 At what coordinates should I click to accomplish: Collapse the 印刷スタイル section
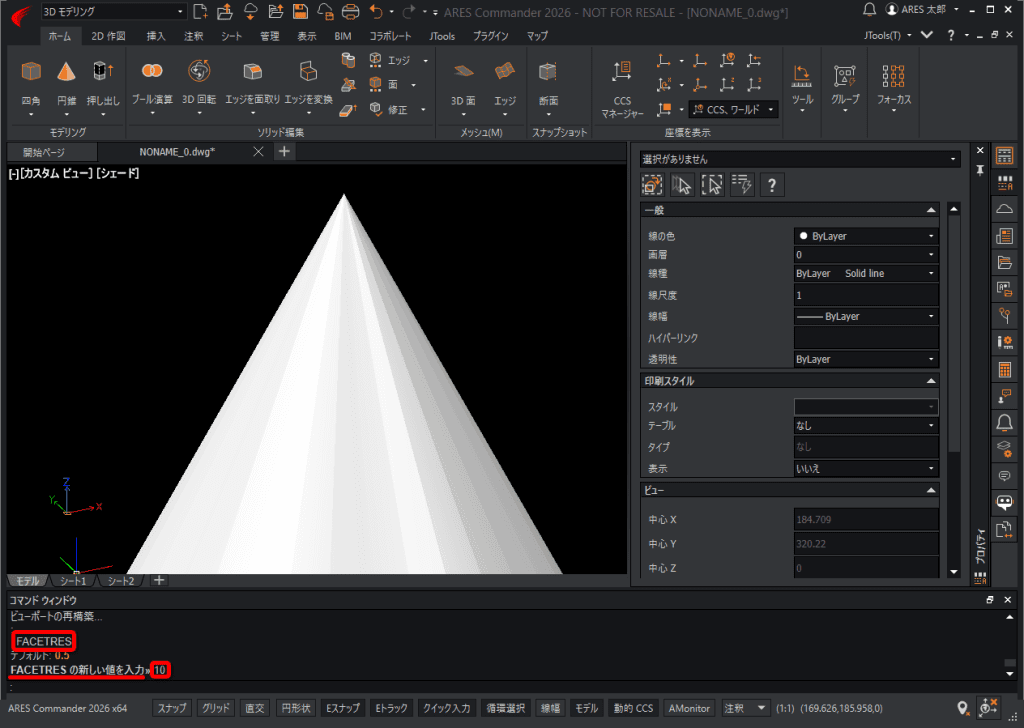click(931, 381)
